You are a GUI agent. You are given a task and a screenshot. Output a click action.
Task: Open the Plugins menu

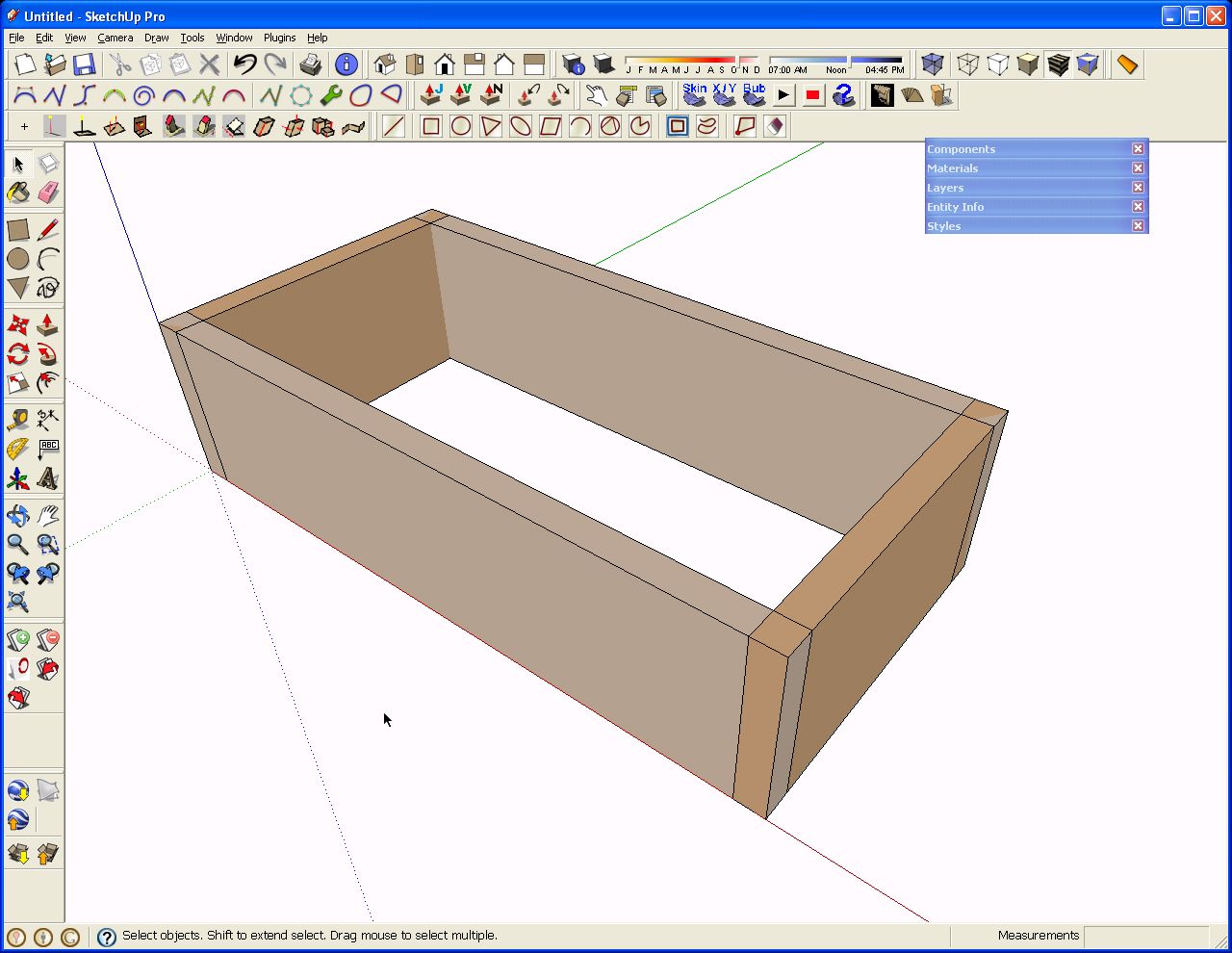tap(280, 38)
